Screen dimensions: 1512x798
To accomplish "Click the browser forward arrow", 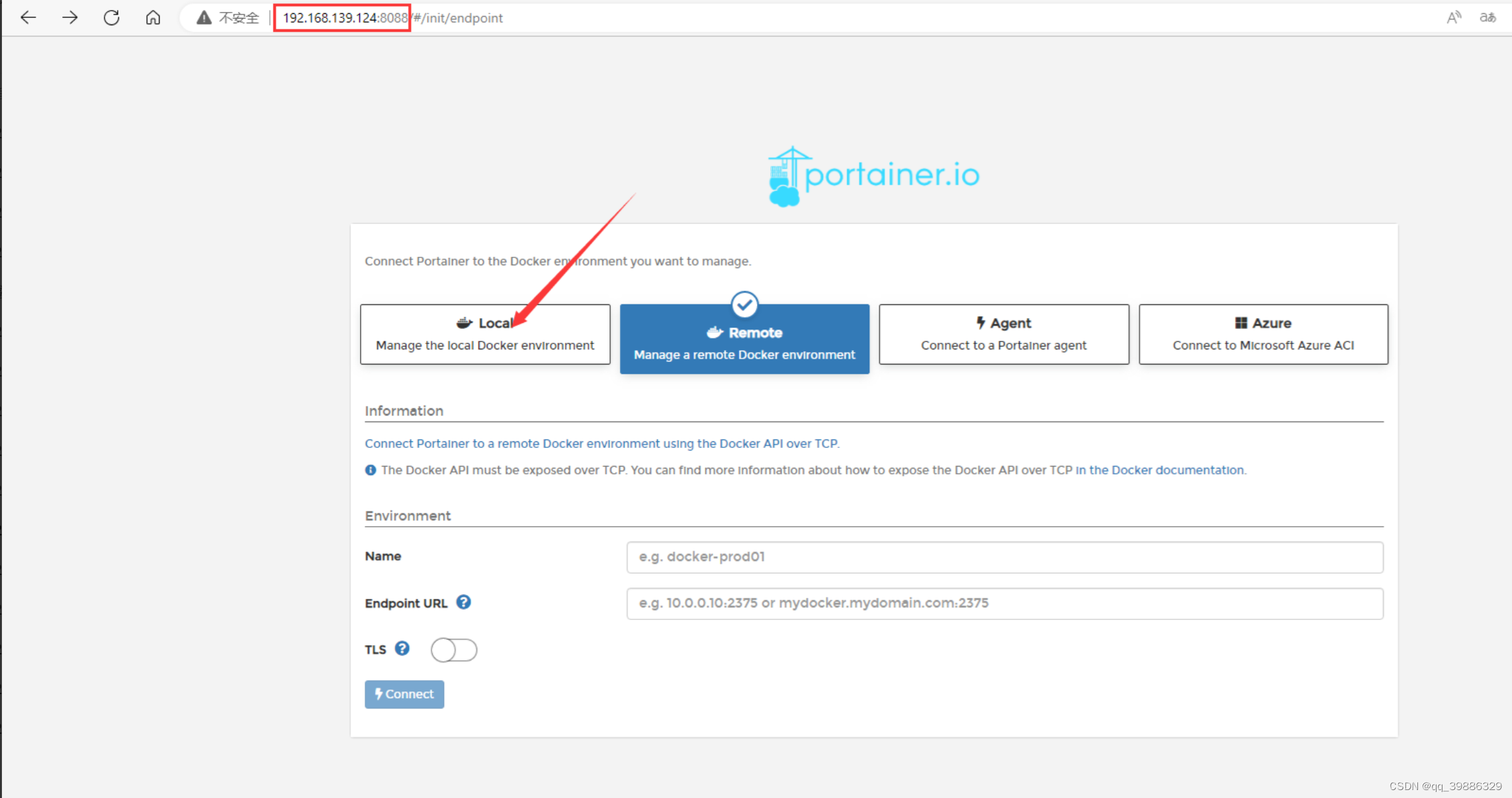I will pyautogui.click(x=69, y=18).
